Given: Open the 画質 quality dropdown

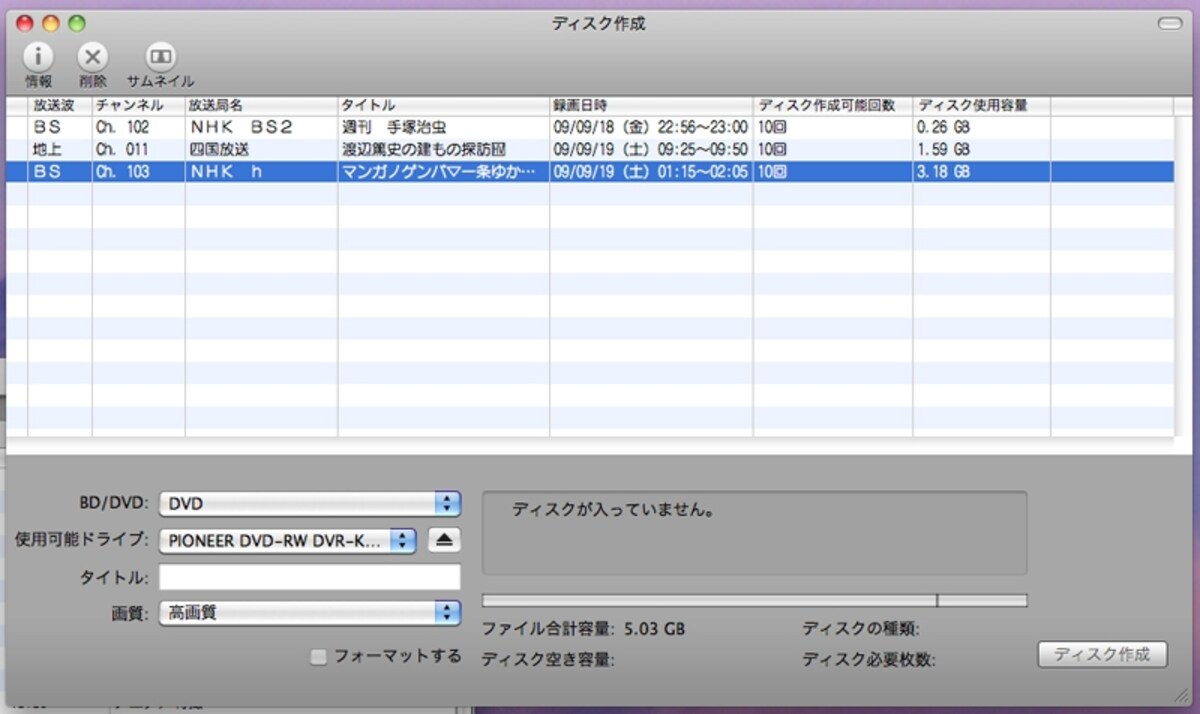Looking at the screenshot, I should click(310, 612).
